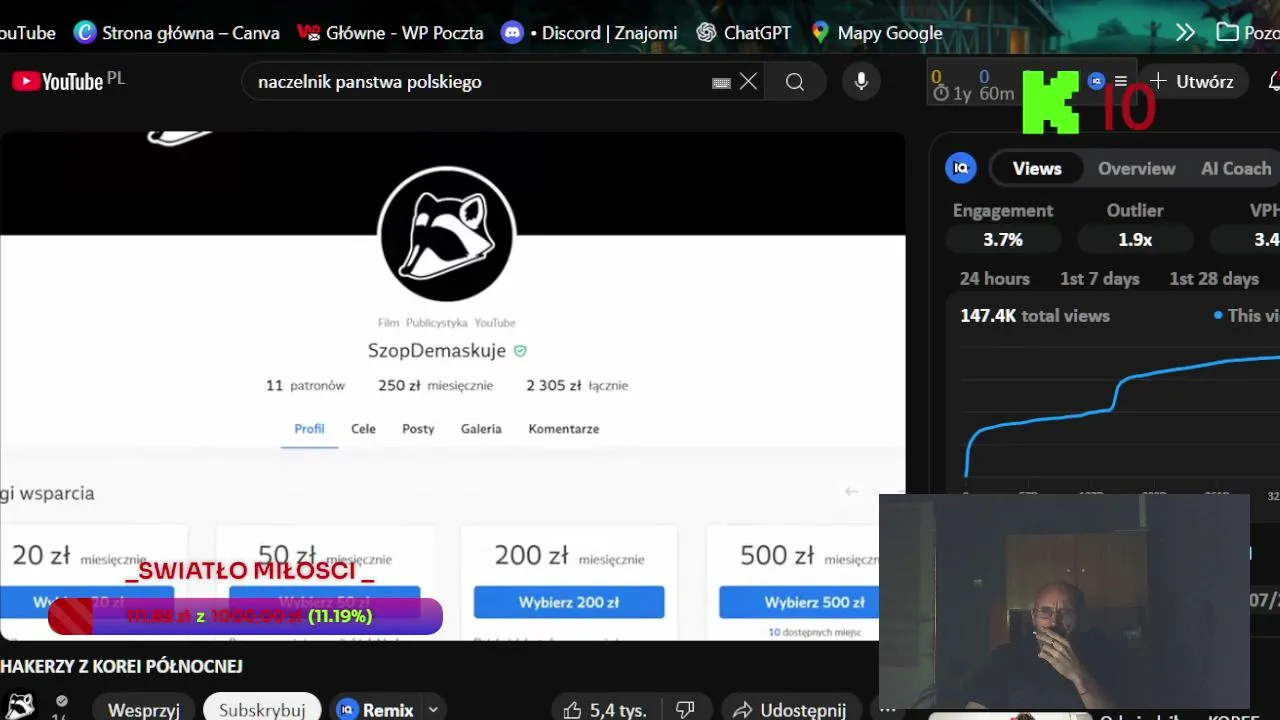
Task: Open the Profil tab in the video
Action: (x=309, y=429)
